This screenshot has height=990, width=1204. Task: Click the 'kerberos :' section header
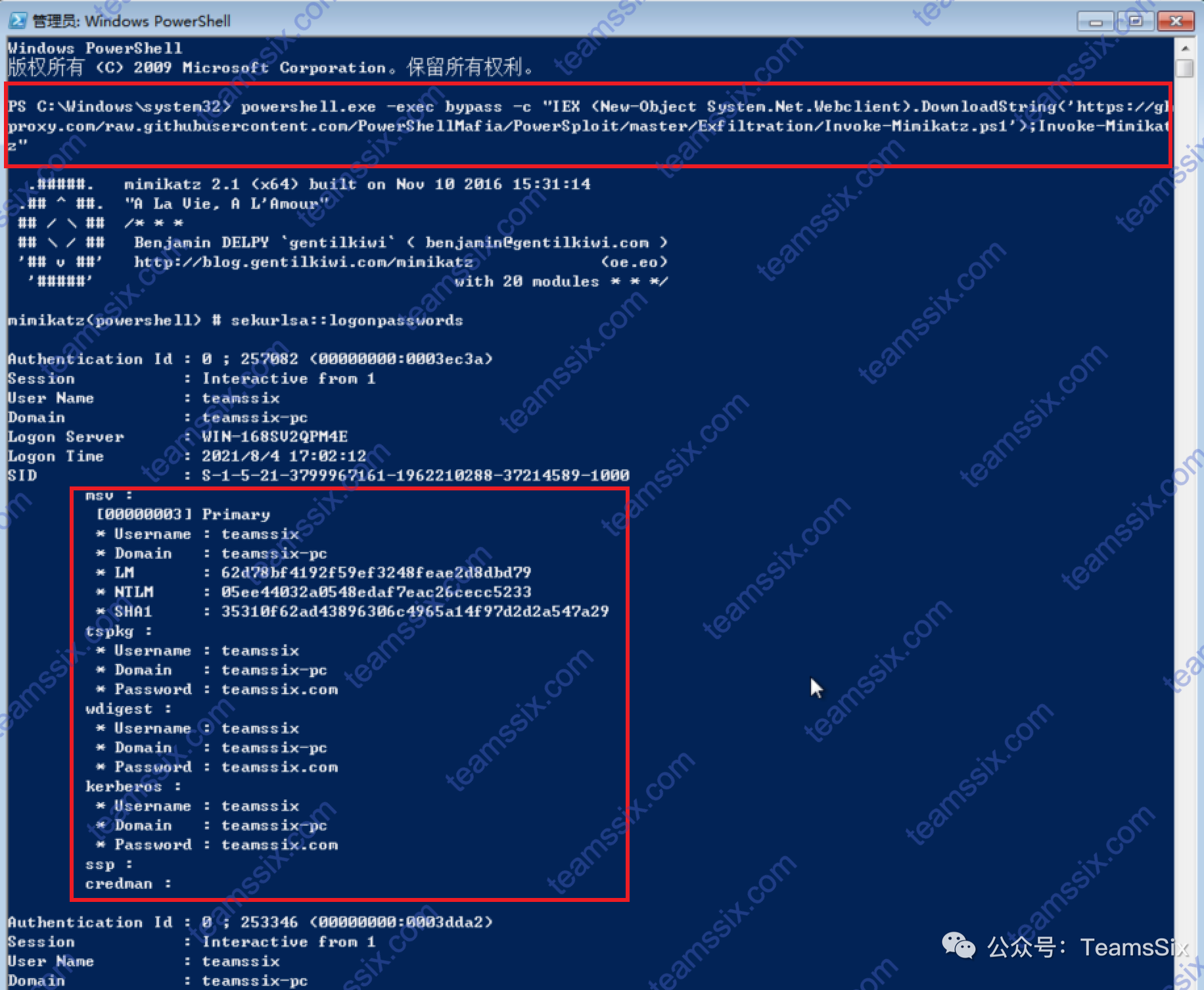[x=133, y=786]
